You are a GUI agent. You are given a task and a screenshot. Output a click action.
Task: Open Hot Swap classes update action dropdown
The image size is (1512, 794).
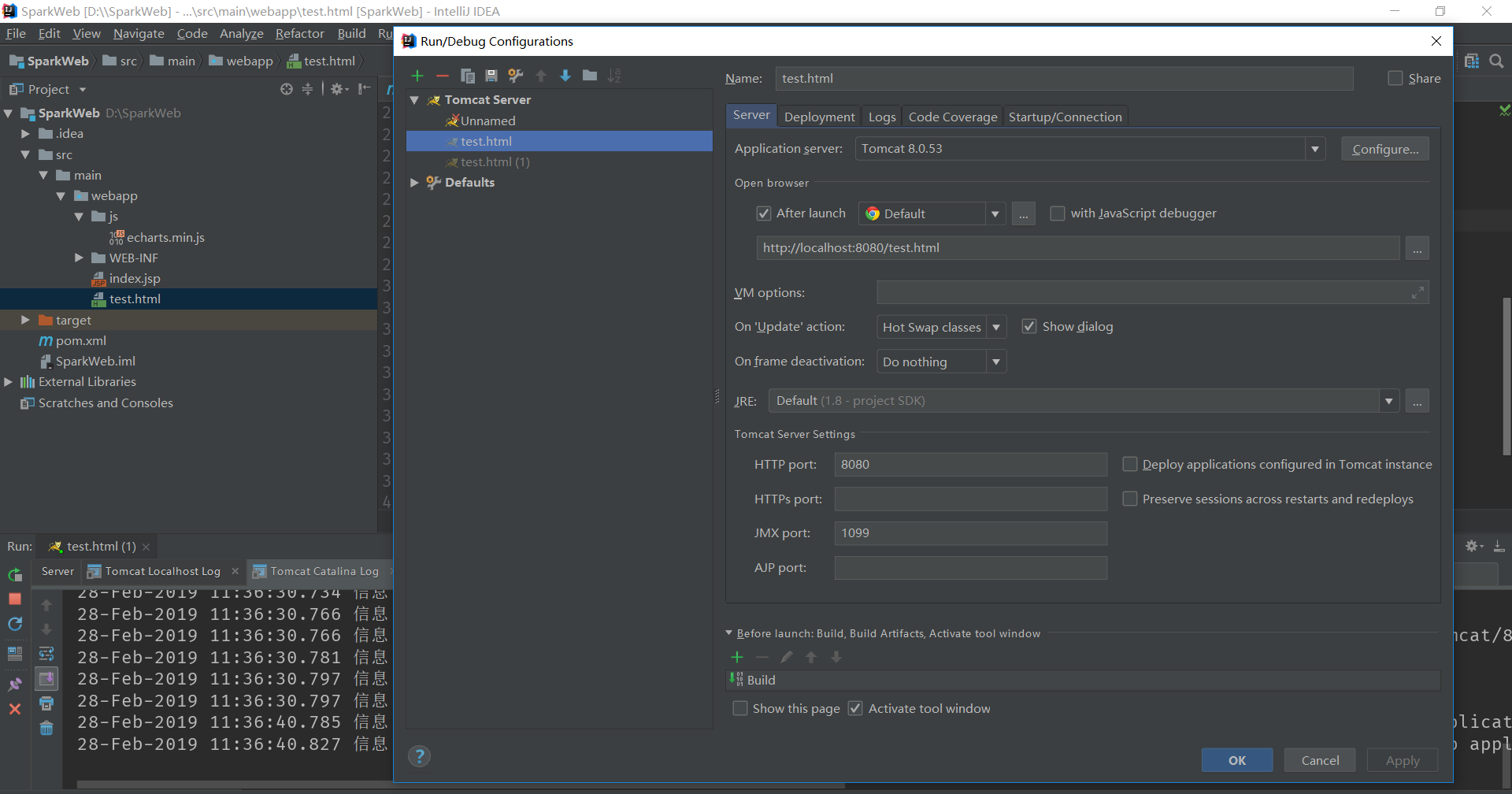(x=996, y=327)
